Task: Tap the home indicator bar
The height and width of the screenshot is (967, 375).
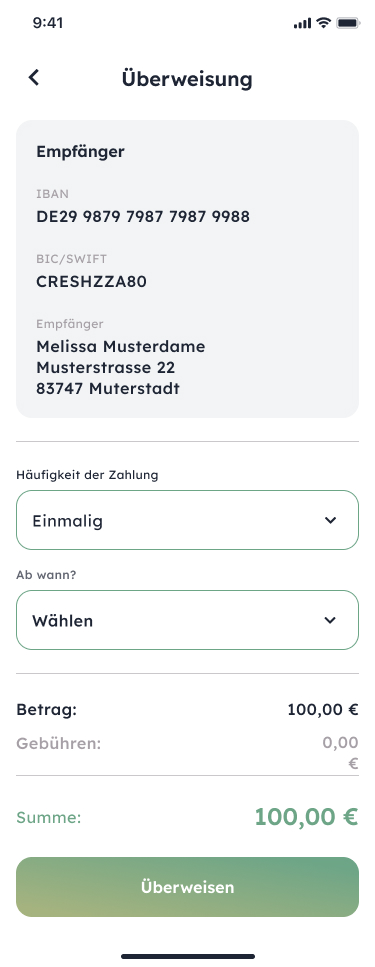Action: pyautogui.click(x=188, y=957)
